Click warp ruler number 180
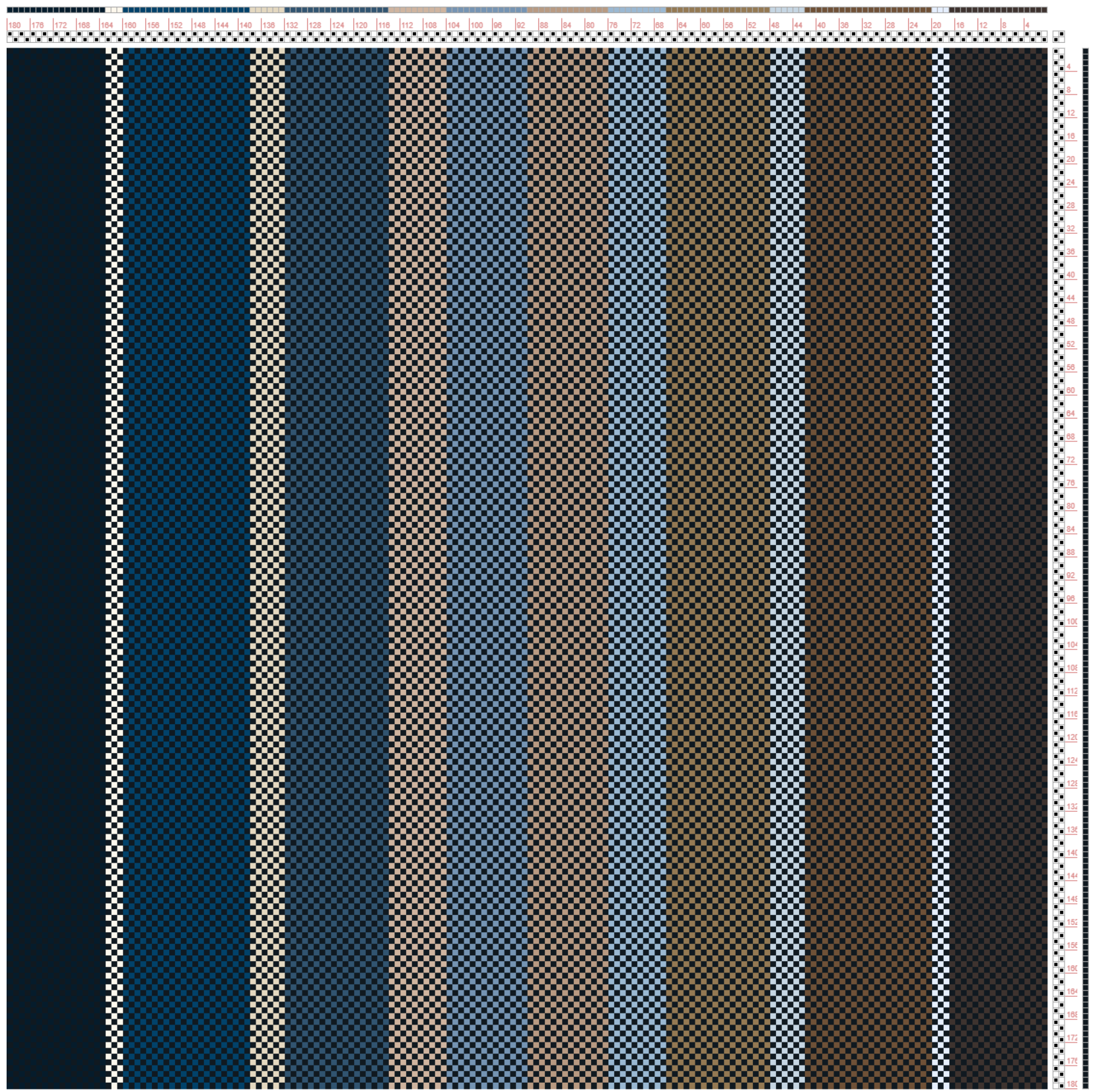 point(15,25)
